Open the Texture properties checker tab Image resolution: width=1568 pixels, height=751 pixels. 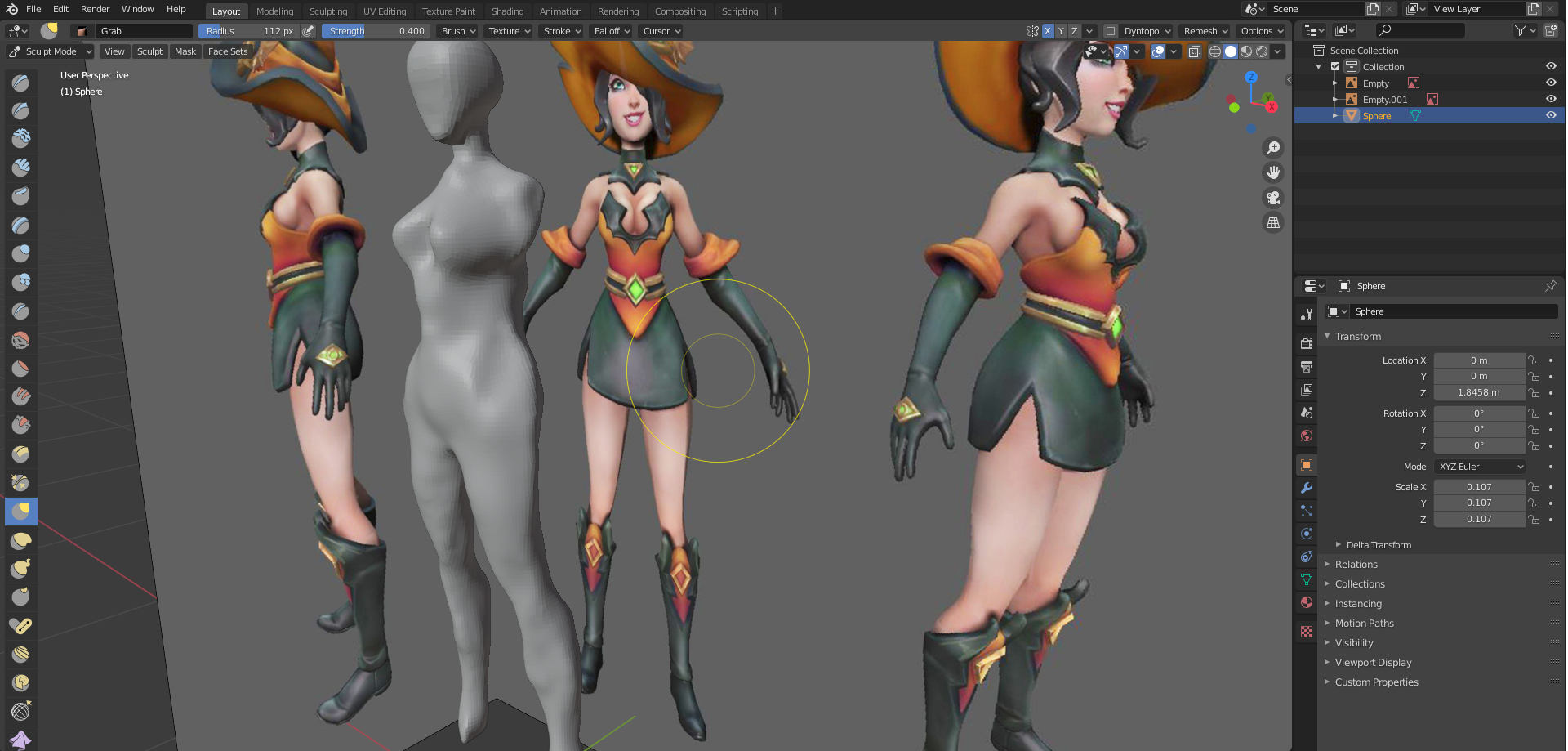[x=1307, y=632]
